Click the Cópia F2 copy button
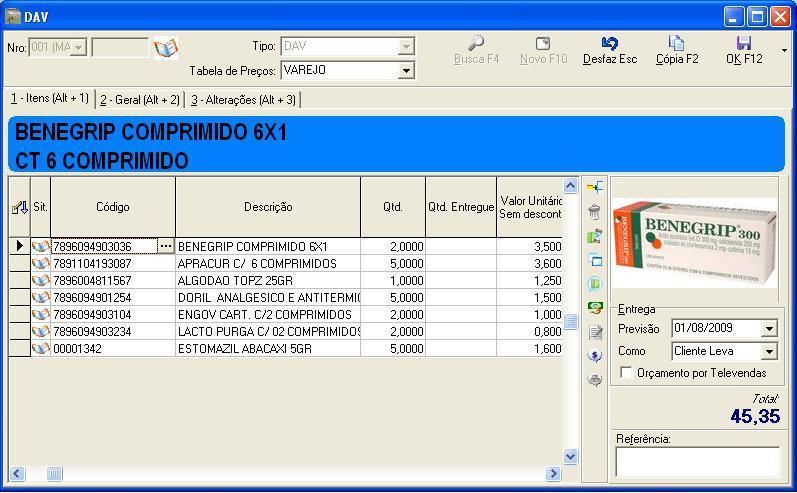 coord(677,50)
